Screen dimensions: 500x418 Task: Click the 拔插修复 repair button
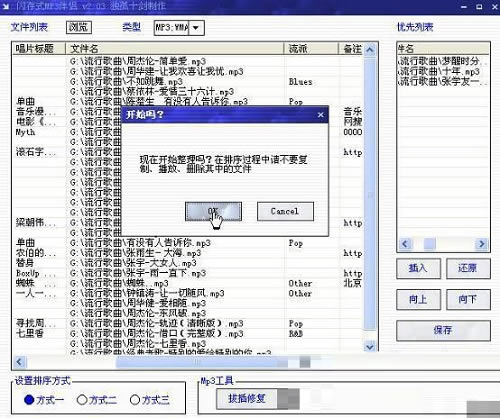tap(247, 399)
